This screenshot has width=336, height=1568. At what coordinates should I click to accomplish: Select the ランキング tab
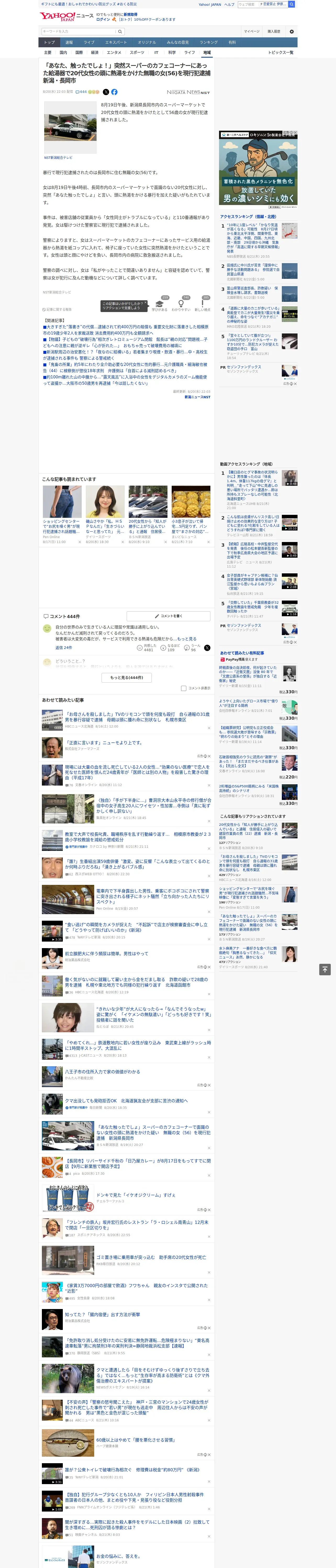point(209,43)
